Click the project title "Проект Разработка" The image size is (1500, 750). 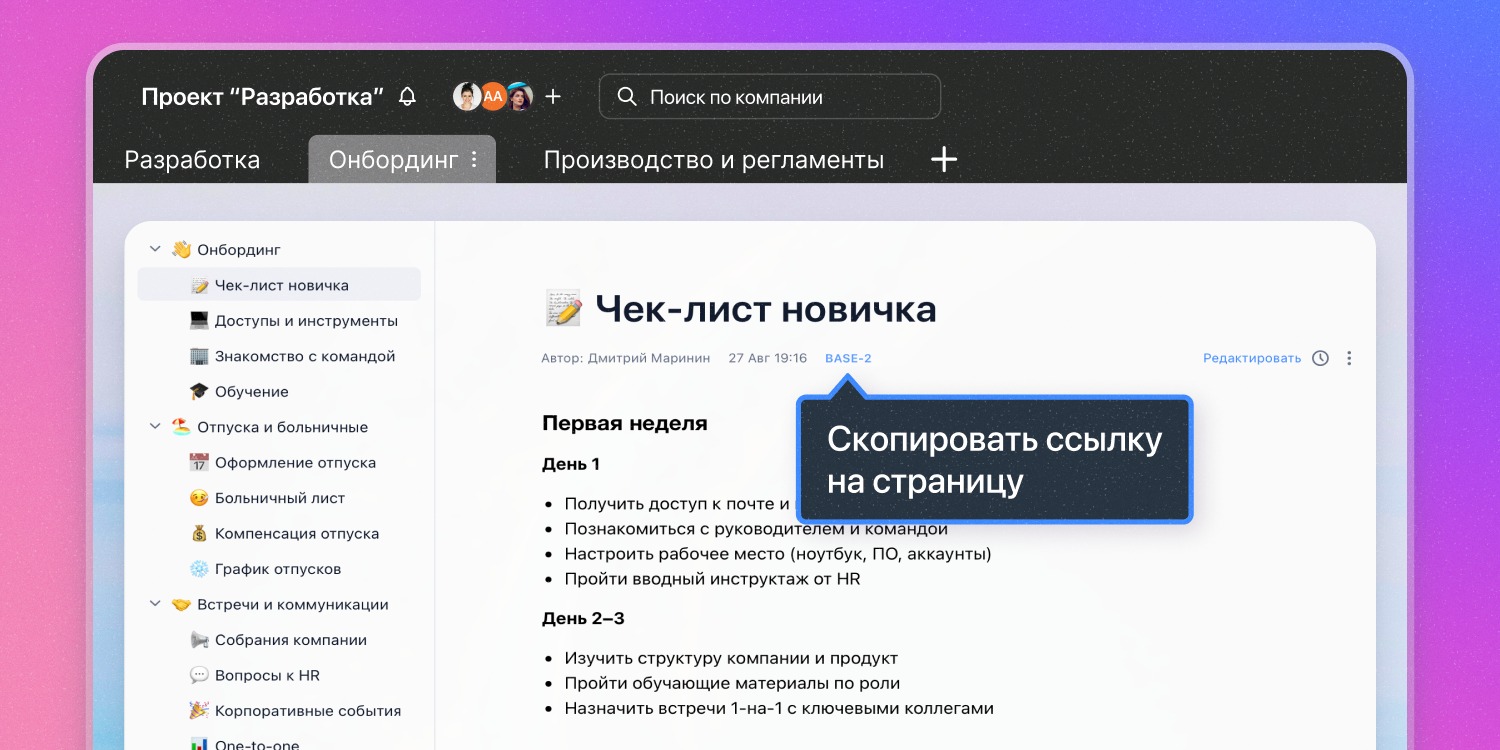coord(263,97)
